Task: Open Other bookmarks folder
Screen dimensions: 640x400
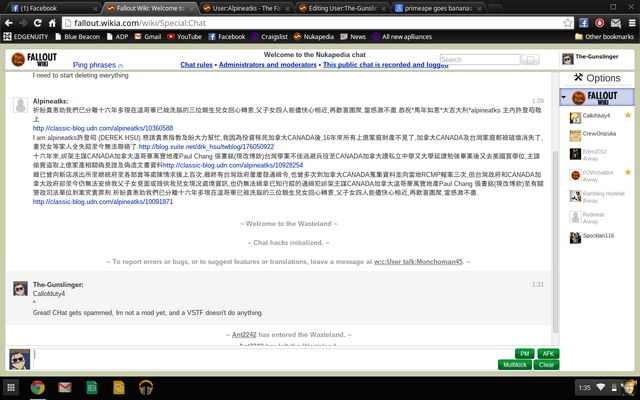Action: (604, 37)
